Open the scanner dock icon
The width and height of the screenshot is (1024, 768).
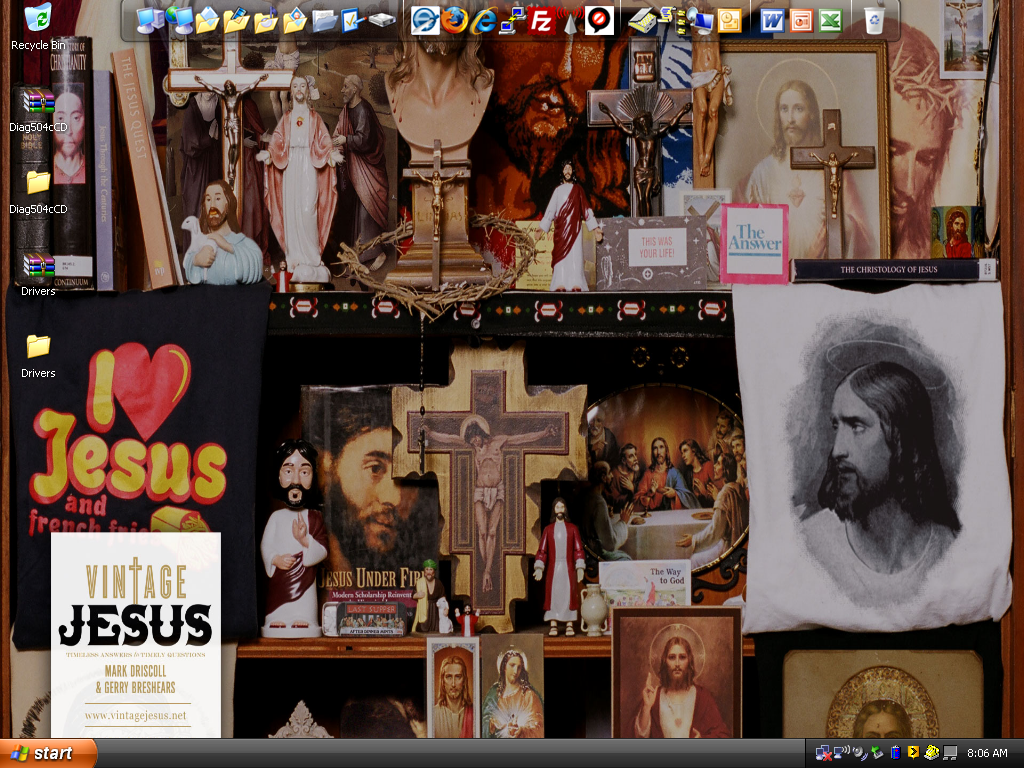[x=642, y=20]
